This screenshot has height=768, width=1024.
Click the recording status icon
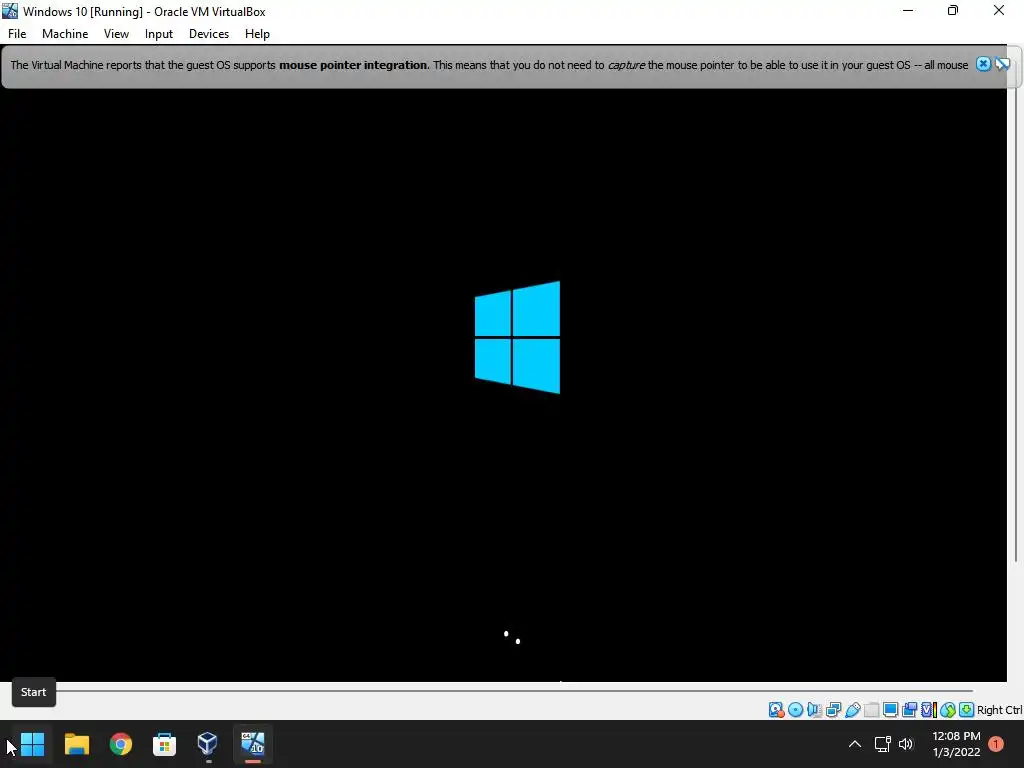coord(909,710)
